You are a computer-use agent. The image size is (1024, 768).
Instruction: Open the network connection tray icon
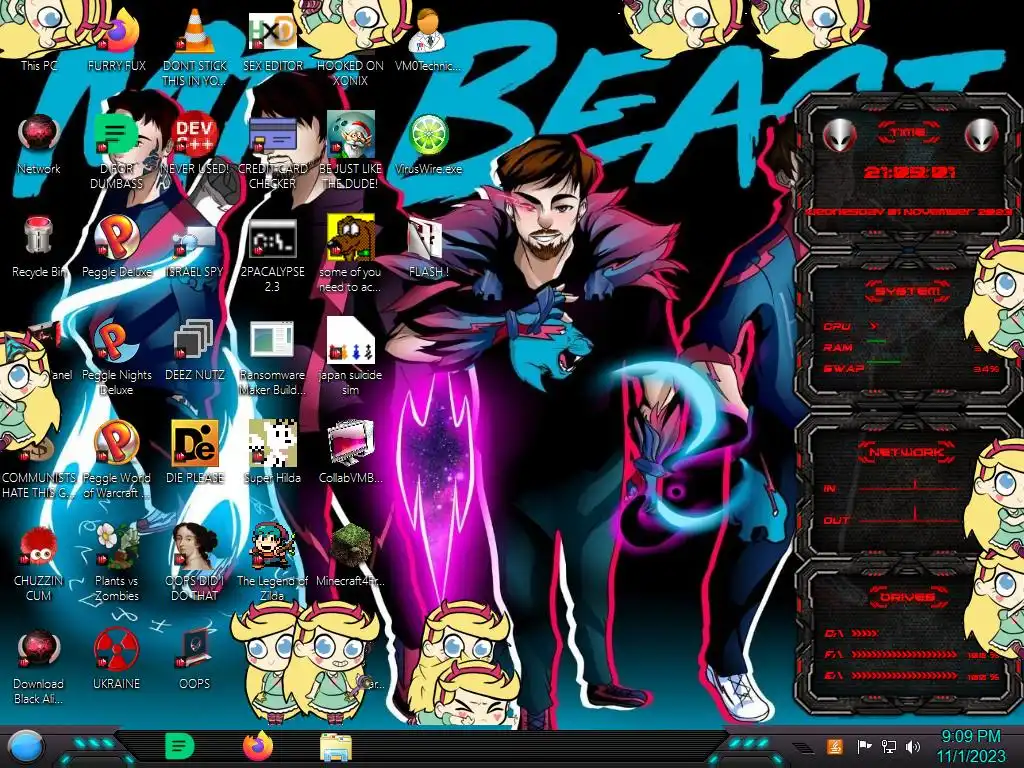pyautogui.click(x=889, y=746)
